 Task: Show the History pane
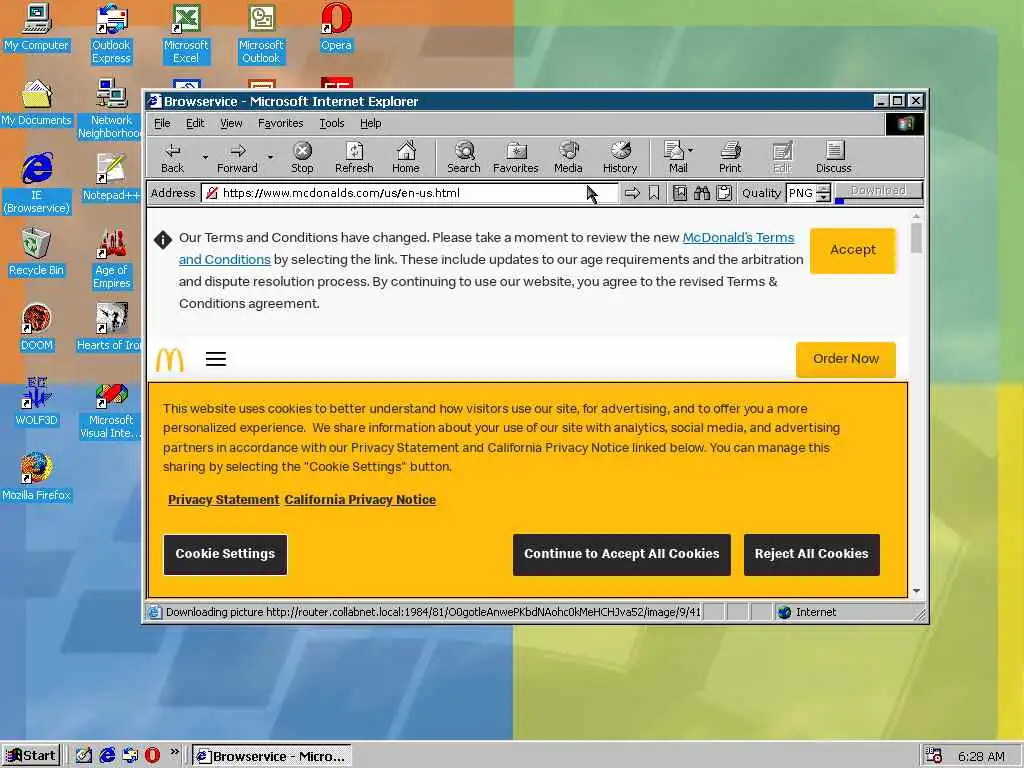(x=620, y=157)
